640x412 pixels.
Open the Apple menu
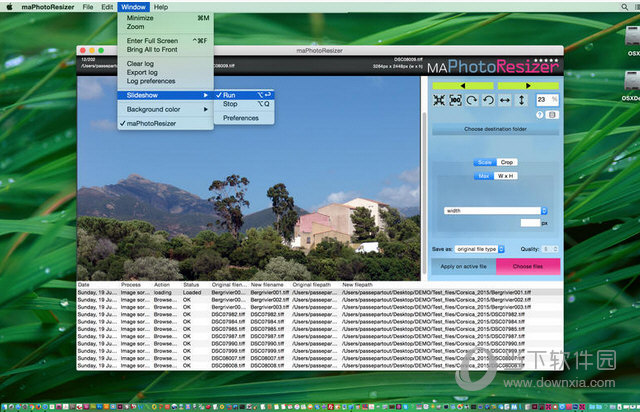coord(9,7)
